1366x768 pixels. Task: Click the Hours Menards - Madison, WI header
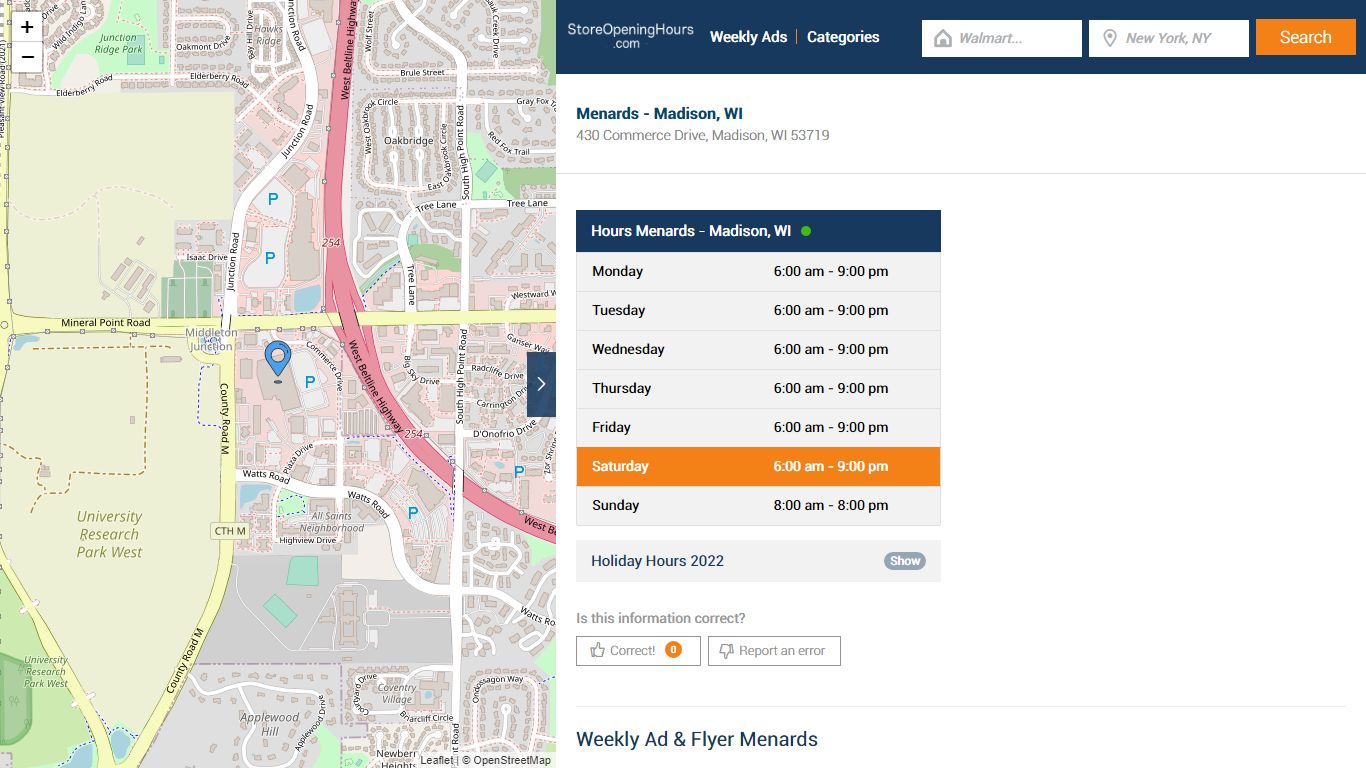pos(758,231)
